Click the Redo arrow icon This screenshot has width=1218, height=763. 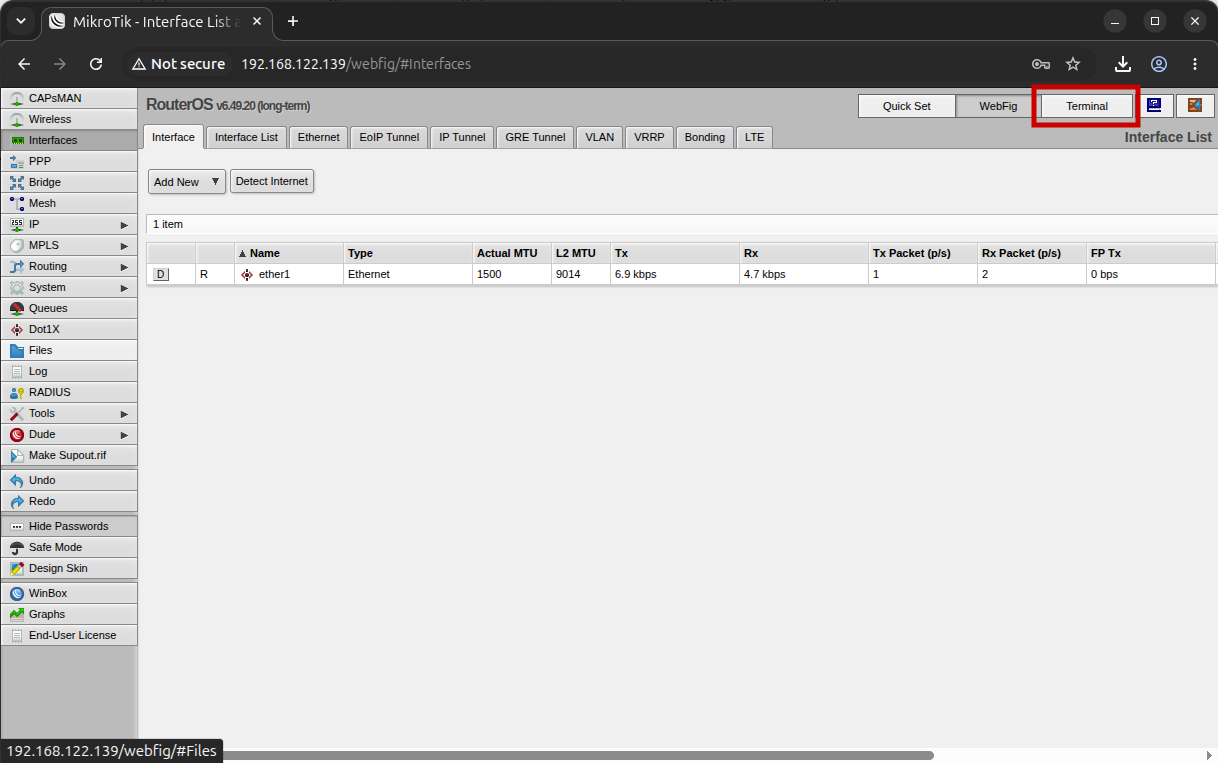click(x=17, y=501)
